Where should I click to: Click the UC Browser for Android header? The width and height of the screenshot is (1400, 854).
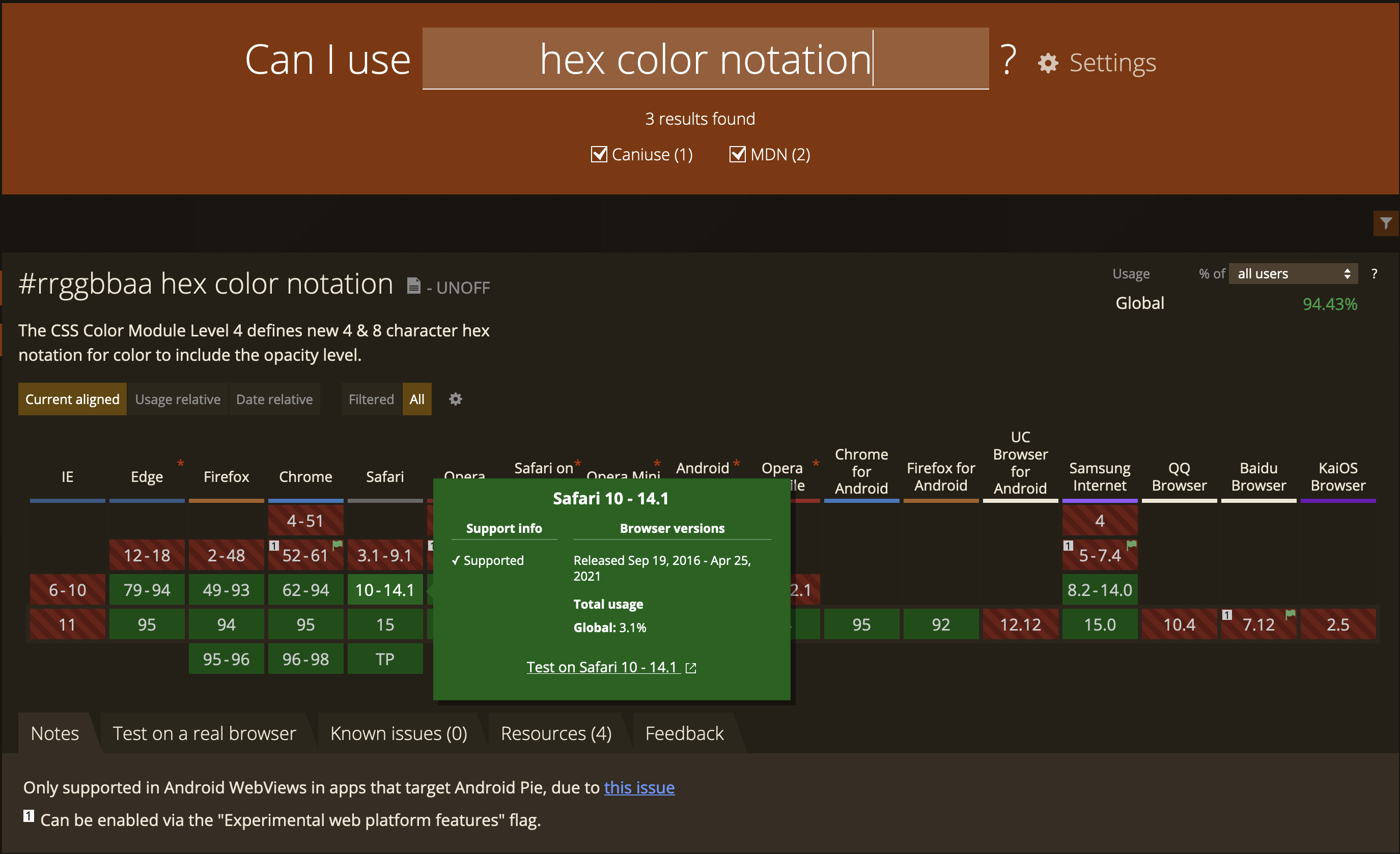(x=1020, y=463)
